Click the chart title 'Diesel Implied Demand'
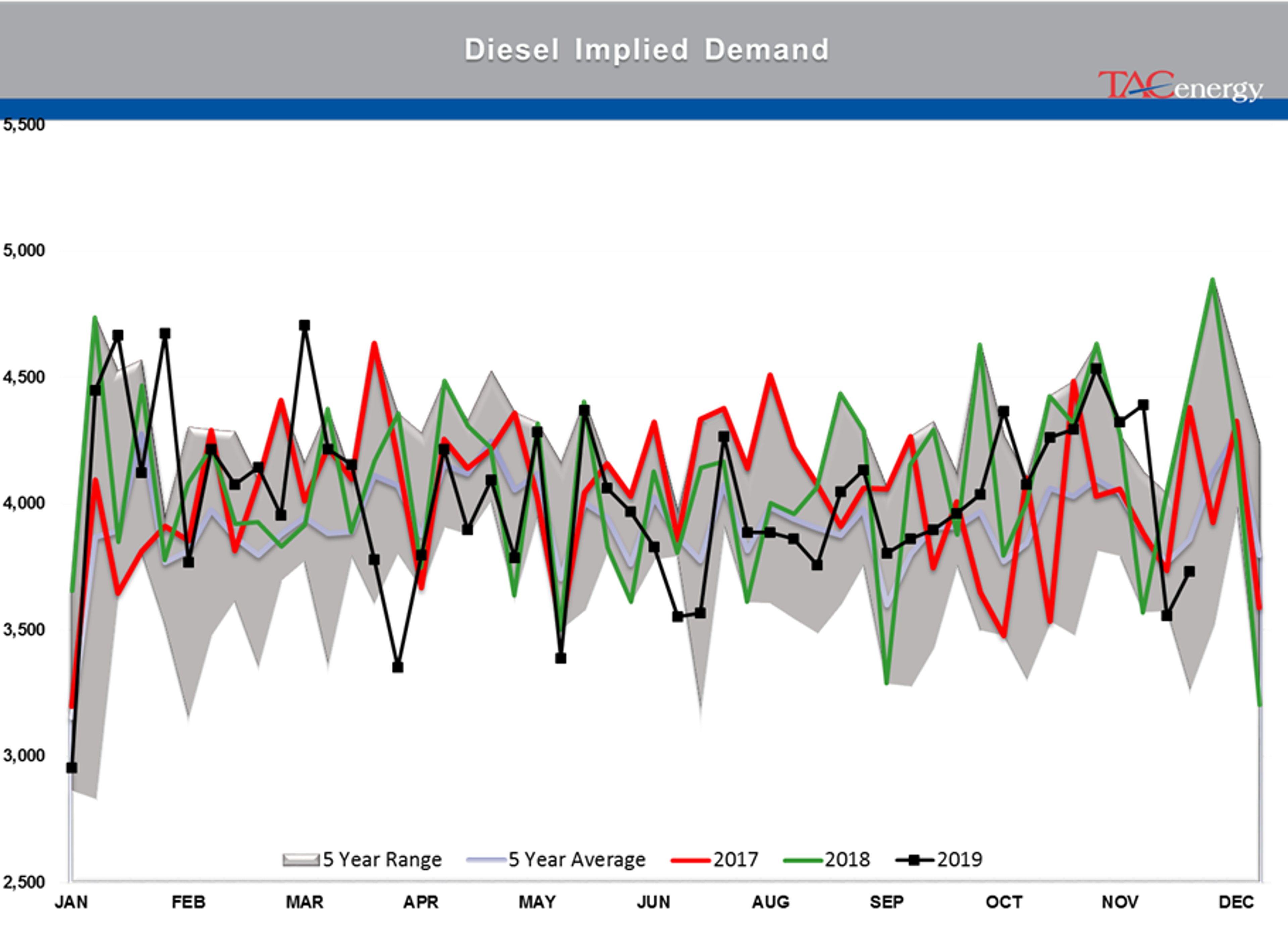Viewport: 1288px width, 935px height. pyautogui.click(x=647, y=50)
